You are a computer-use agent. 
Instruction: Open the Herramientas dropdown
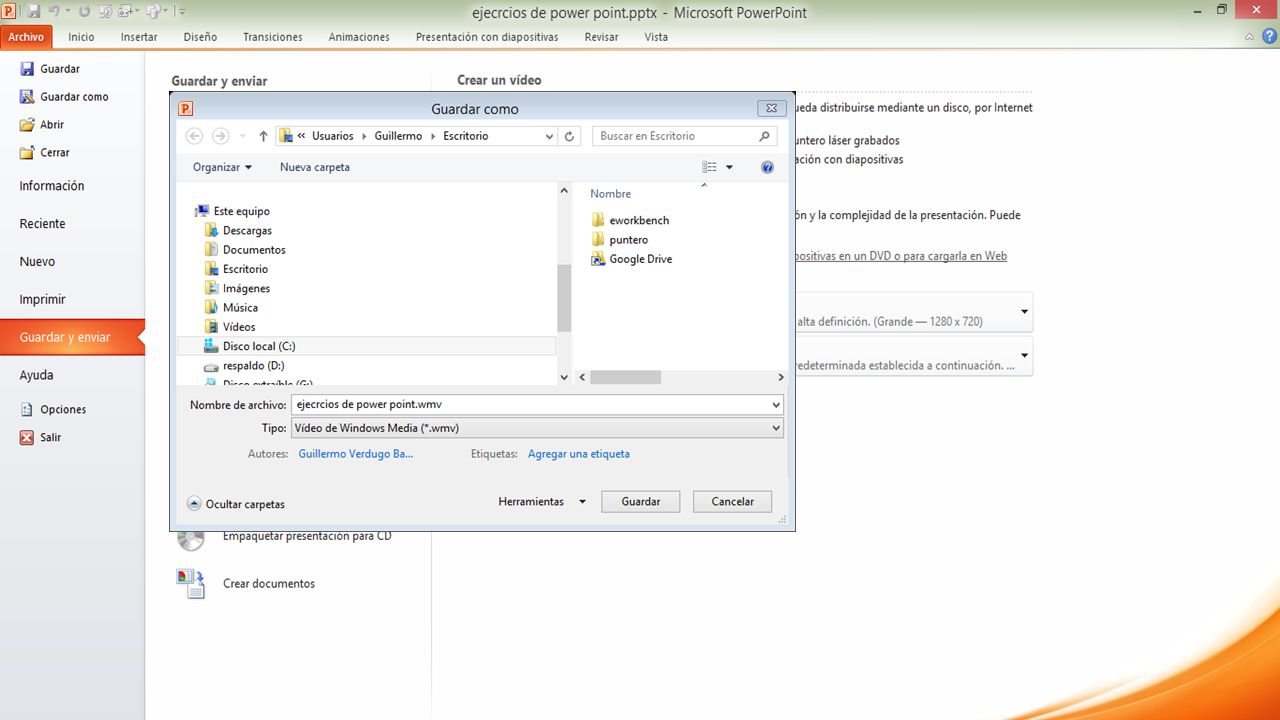(542, 502)
